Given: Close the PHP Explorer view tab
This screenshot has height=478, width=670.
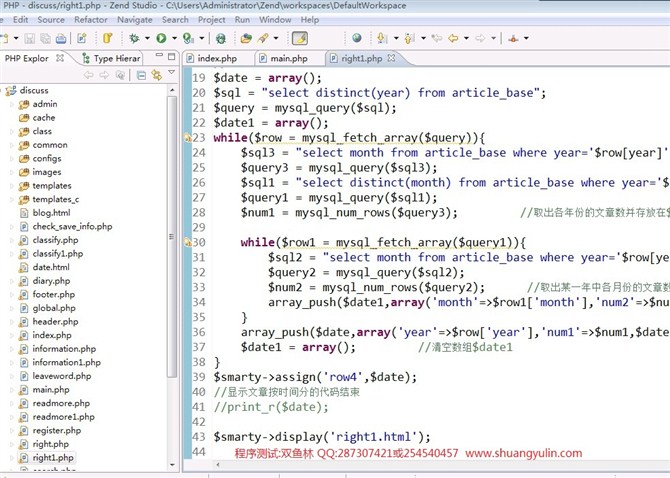Looking at the screenshot, I should (x=60, y=58).
